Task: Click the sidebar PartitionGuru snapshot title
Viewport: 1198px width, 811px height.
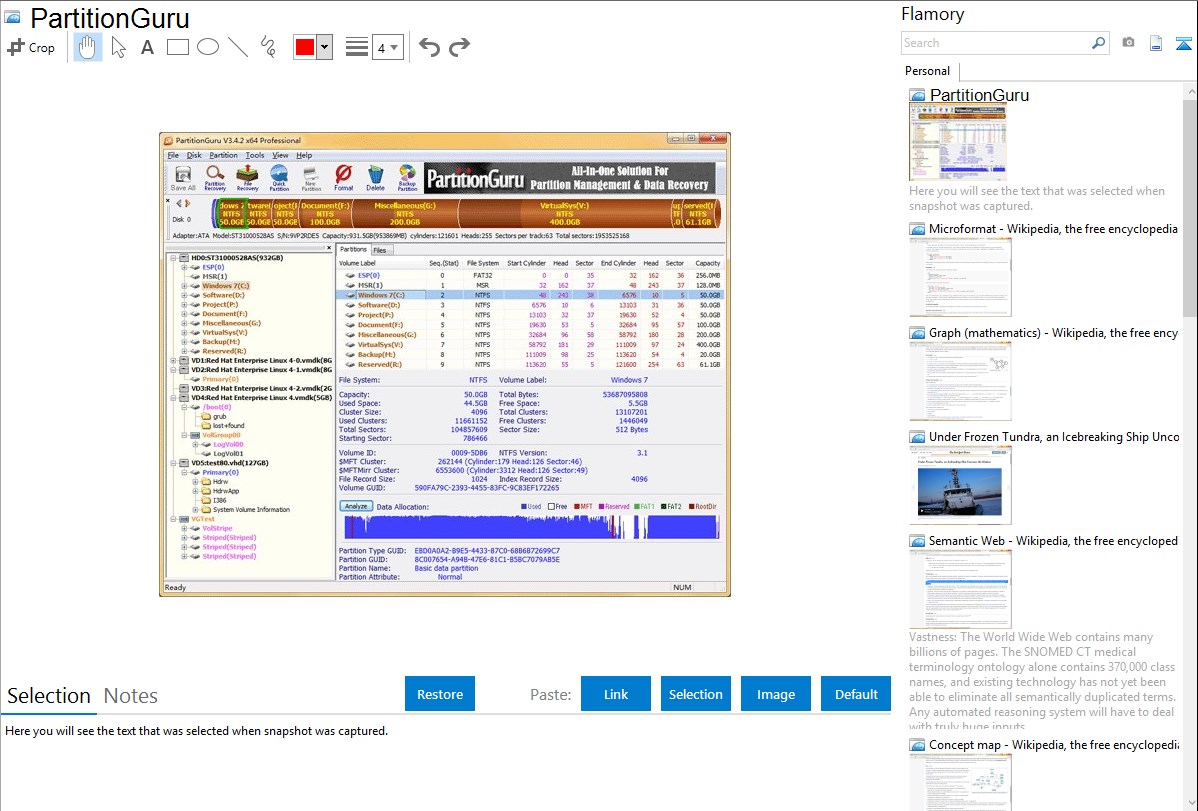Action: pos(979,95)
